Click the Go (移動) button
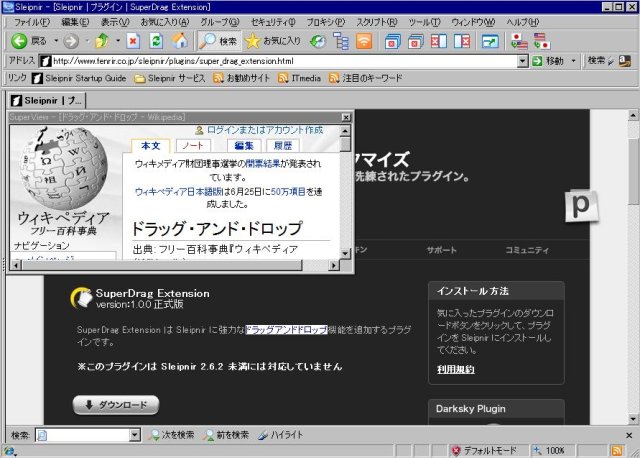 point(548,61)
